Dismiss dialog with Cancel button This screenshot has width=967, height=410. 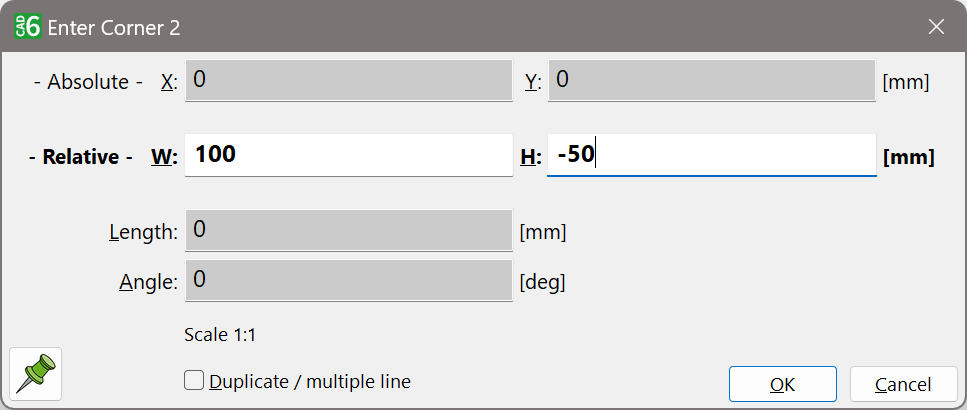pyautogui.click(x=903, y=384)
